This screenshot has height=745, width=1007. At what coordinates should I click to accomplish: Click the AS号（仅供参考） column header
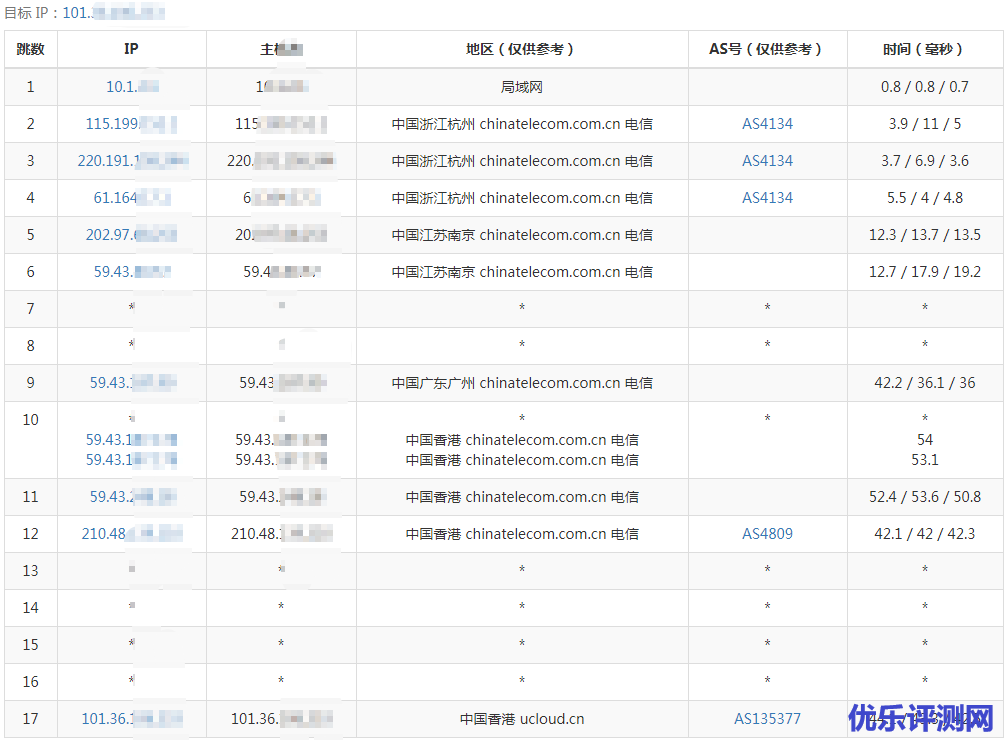click(767, 49)
